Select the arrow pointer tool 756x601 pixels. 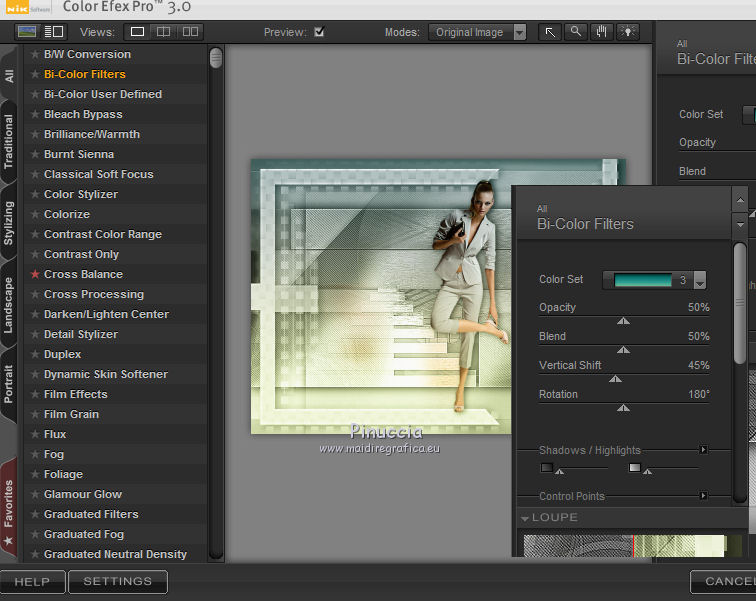550,32
